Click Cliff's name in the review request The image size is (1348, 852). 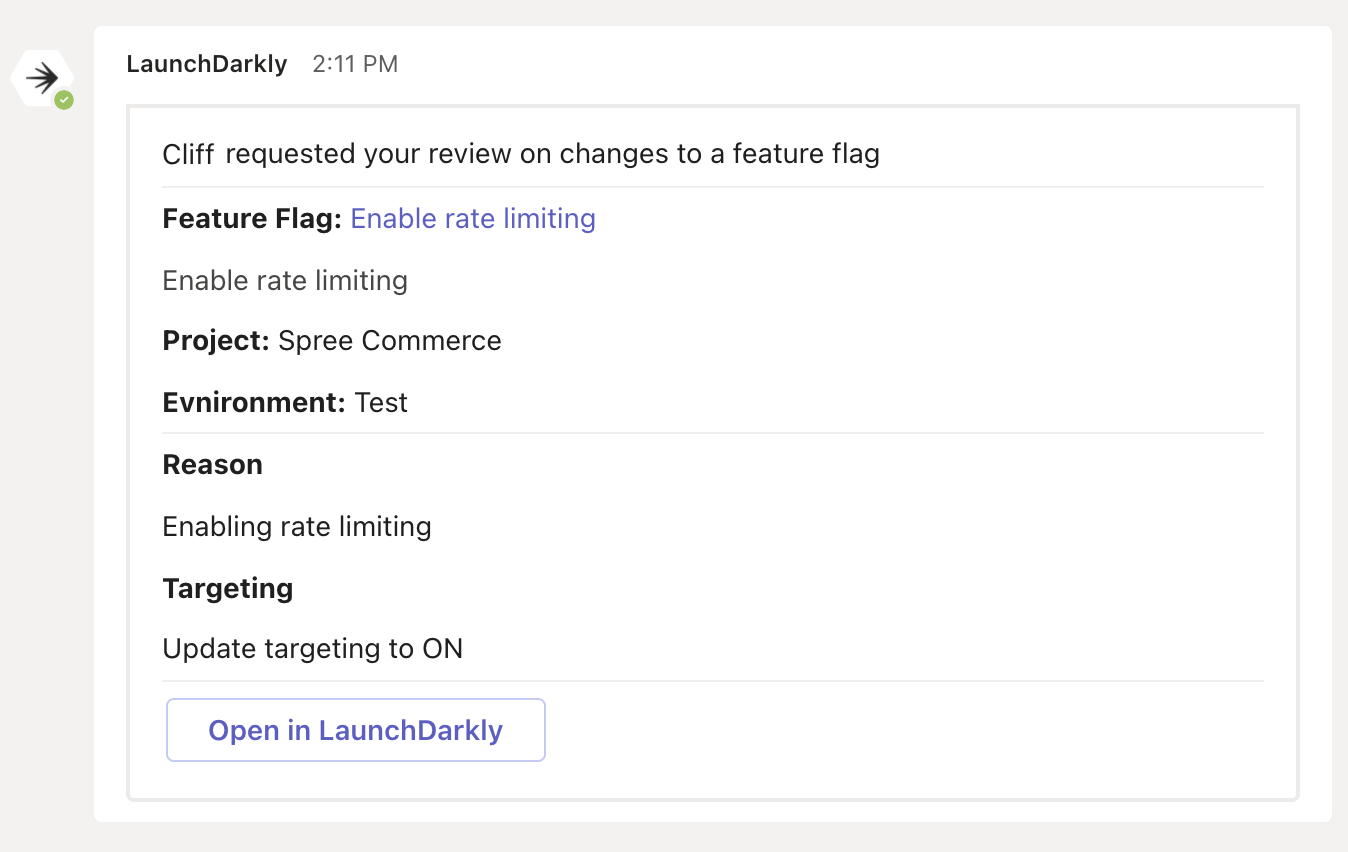(x=186, y=153)
